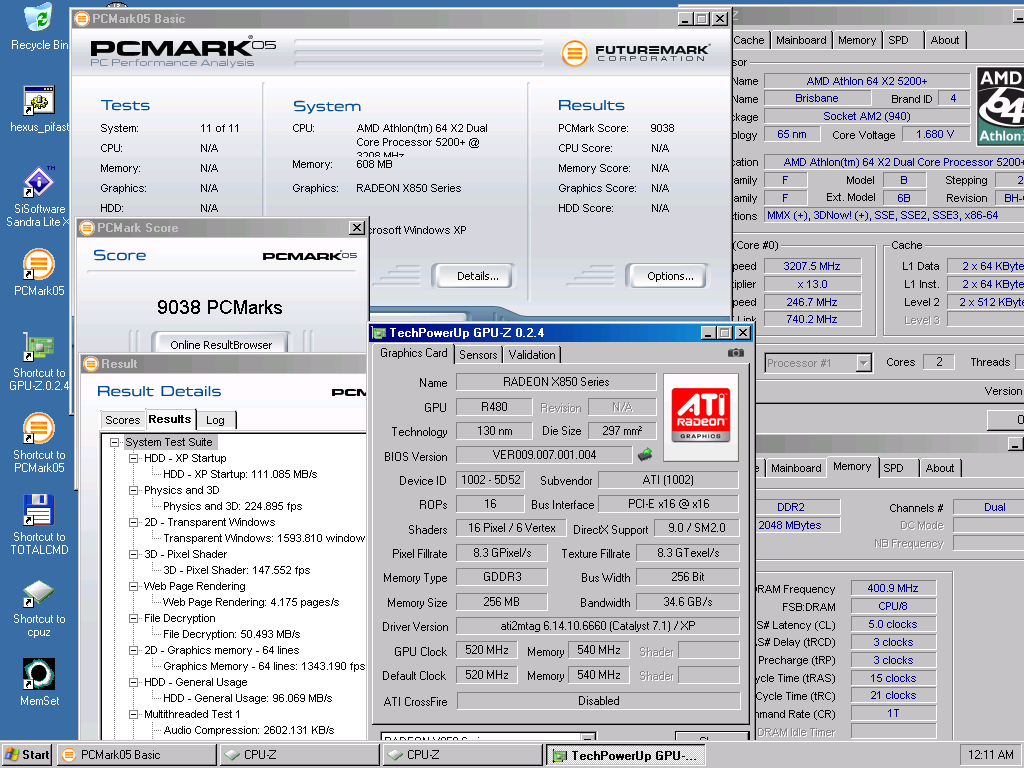The height and width of the screenshot is (768, 1024).
Task: Open the Recycle Bin desktop icon
Action: pyautogui.click(x=39, y=18)
